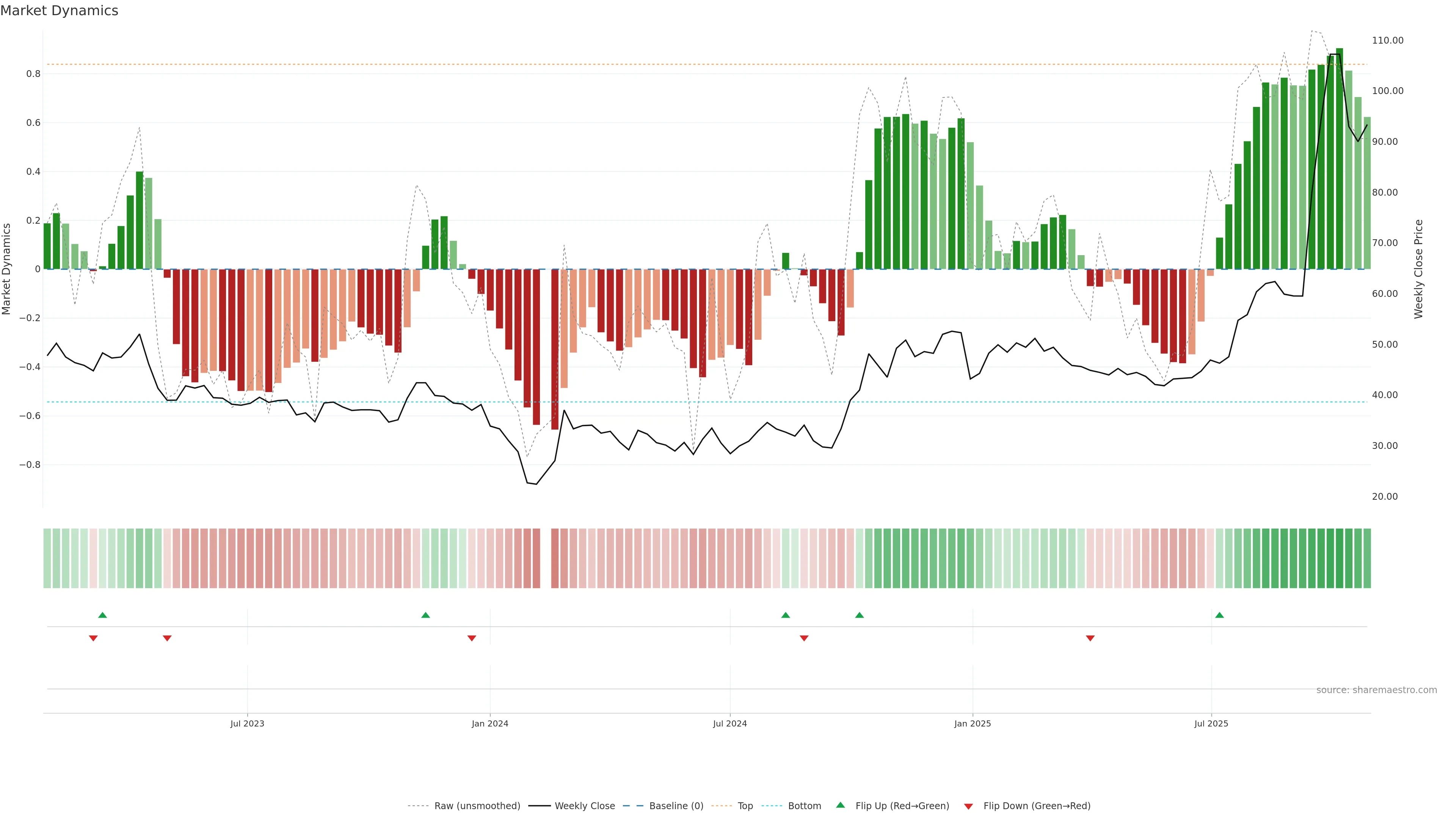Viewport: 1456px width, 819px height.
Task: Click the first green flip-up marker
Action: point(102,615)
